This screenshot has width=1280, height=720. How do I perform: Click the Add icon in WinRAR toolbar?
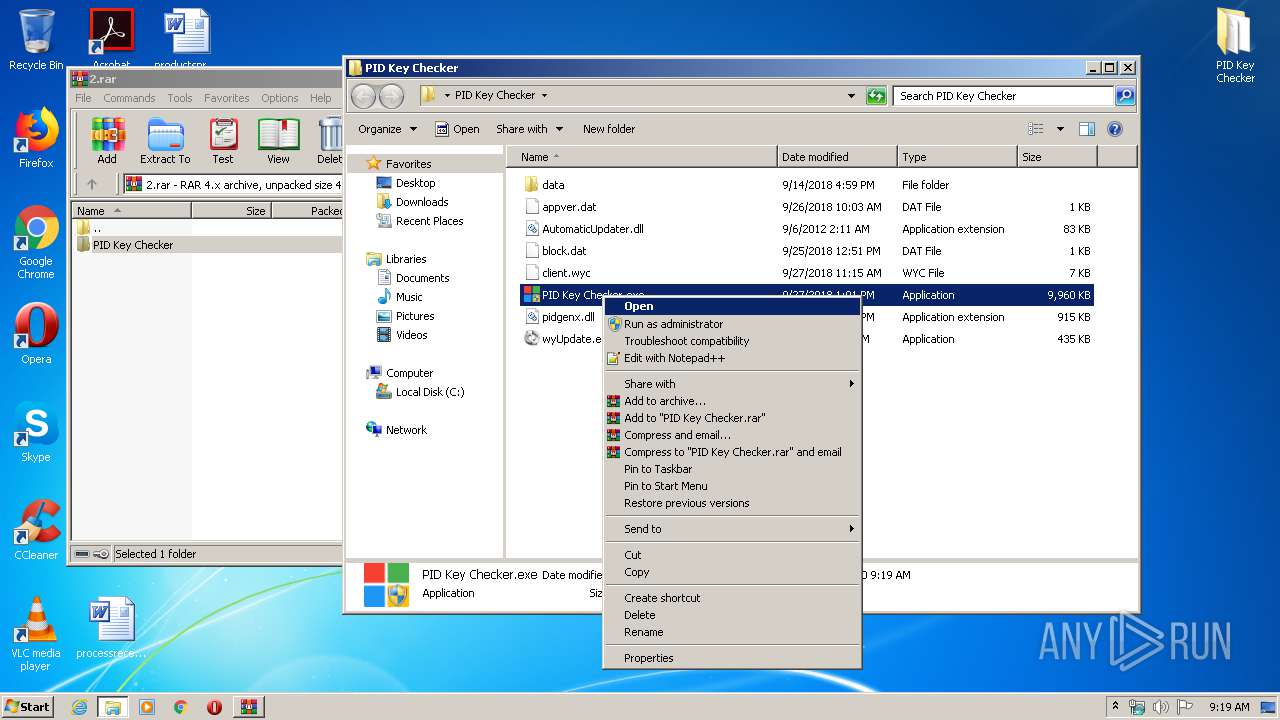pyautogui.click(x=107, y=141)
